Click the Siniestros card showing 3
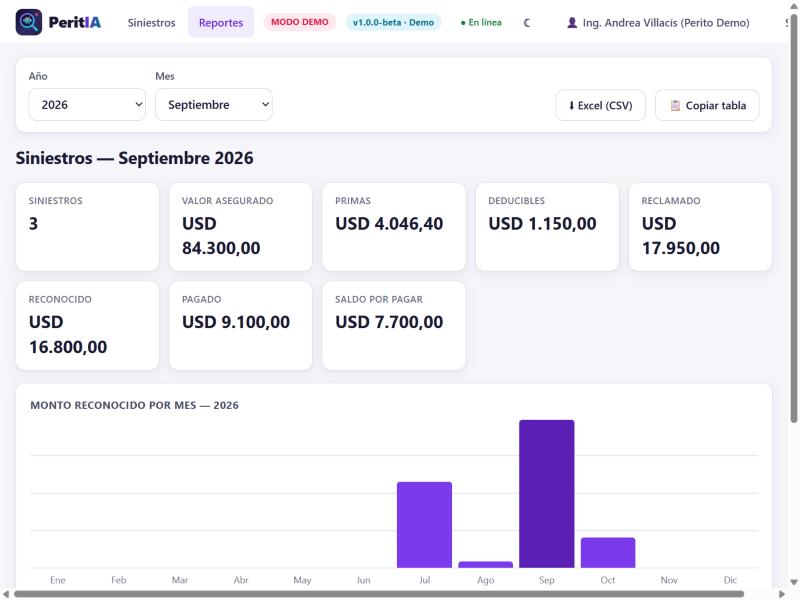The width and height of the screenshot is (800, 600). coord(87,227)
